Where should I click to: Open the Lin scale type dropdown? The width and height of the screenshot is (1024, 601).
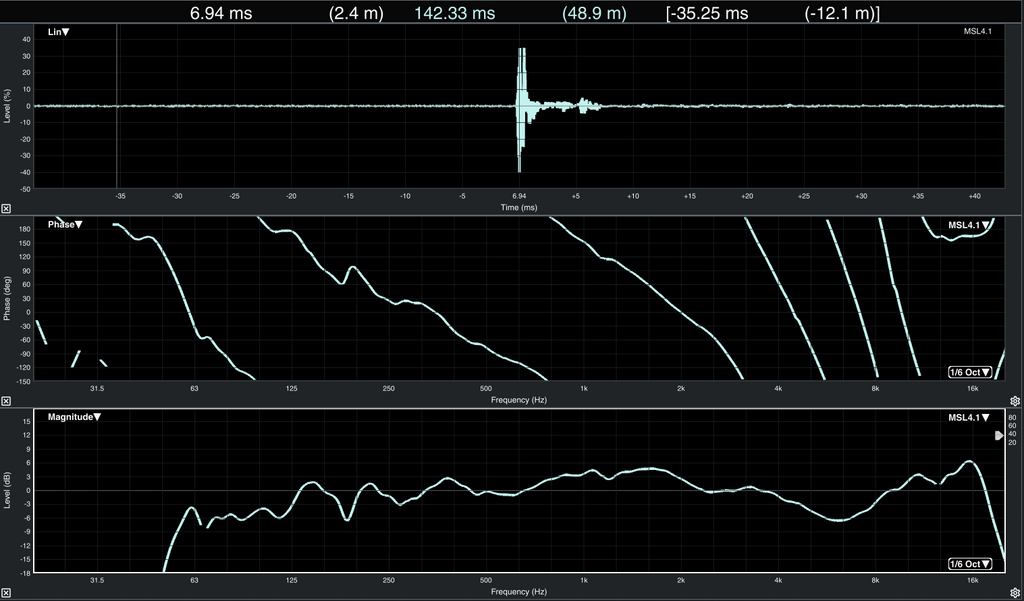[59, 32]
